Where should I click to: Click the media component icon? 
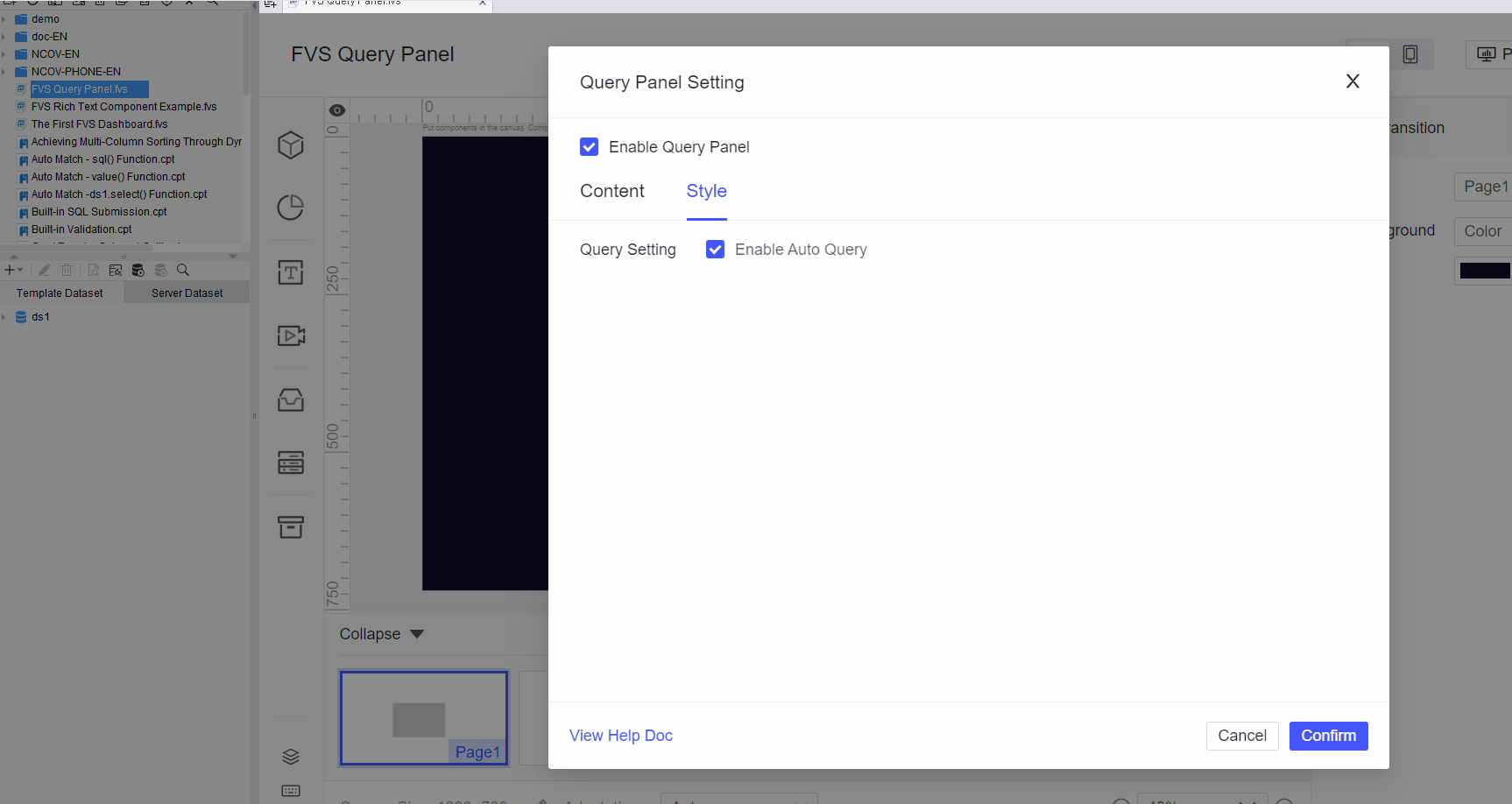[x=291, y=335]
